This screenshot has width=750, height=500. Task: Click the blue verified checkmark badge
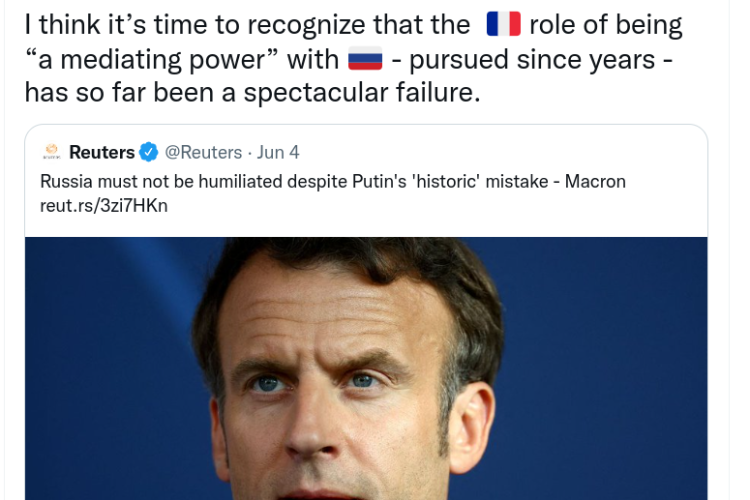click(149, 152)
